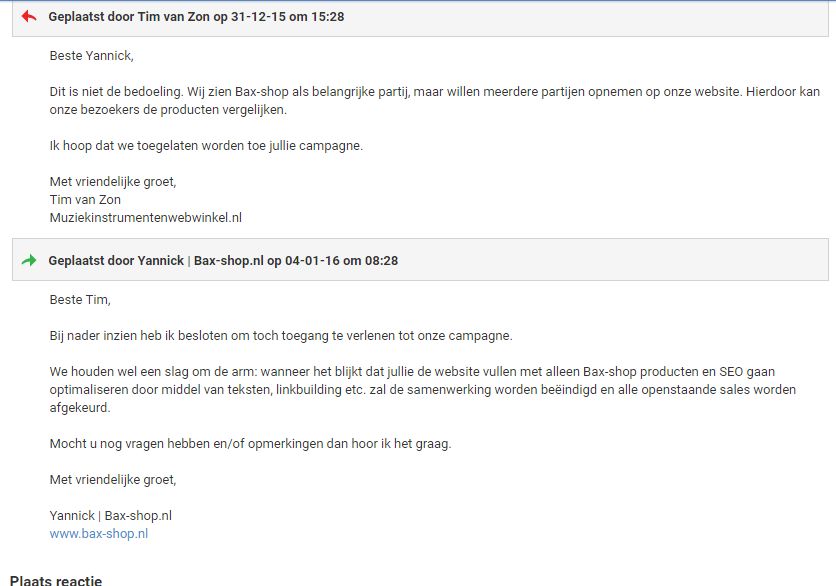Image resolution: width=836 pixels, height=586 pixels.
Task: Click line starting 'optimaliseren door middel van teksten'
Action: (423, 390)
